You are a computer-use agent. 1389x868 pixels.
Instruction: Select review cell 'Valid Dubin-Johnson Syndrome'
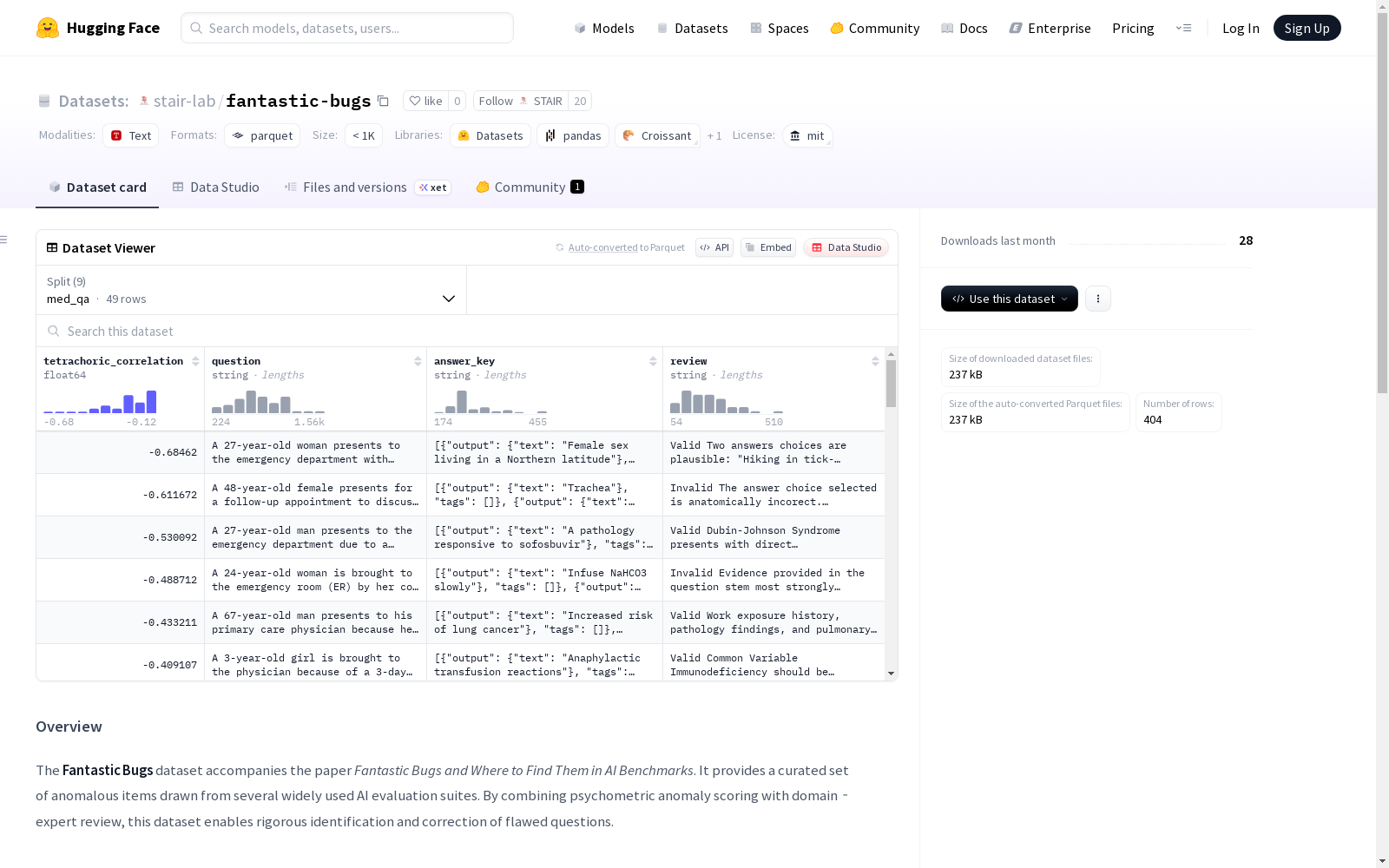tap(773, 537)
